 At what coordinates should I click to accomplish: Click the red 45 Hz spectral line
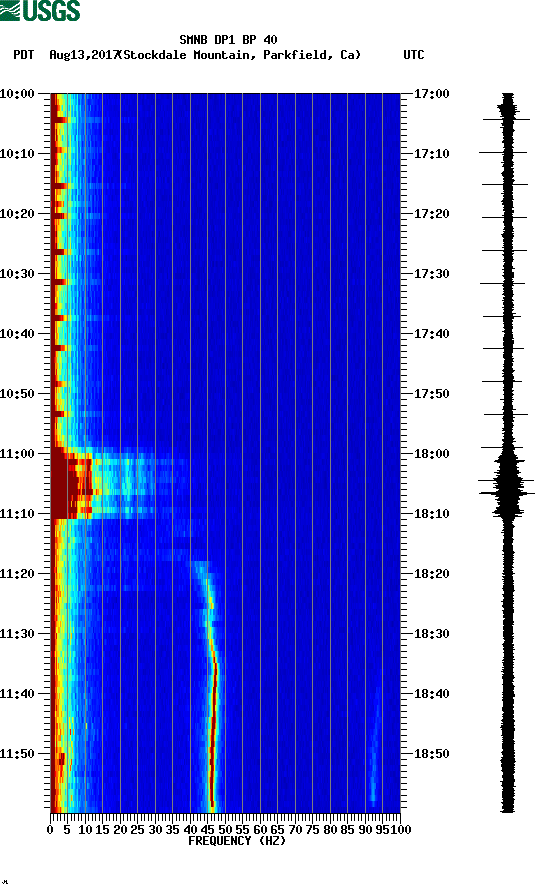[x=213, y=735]
